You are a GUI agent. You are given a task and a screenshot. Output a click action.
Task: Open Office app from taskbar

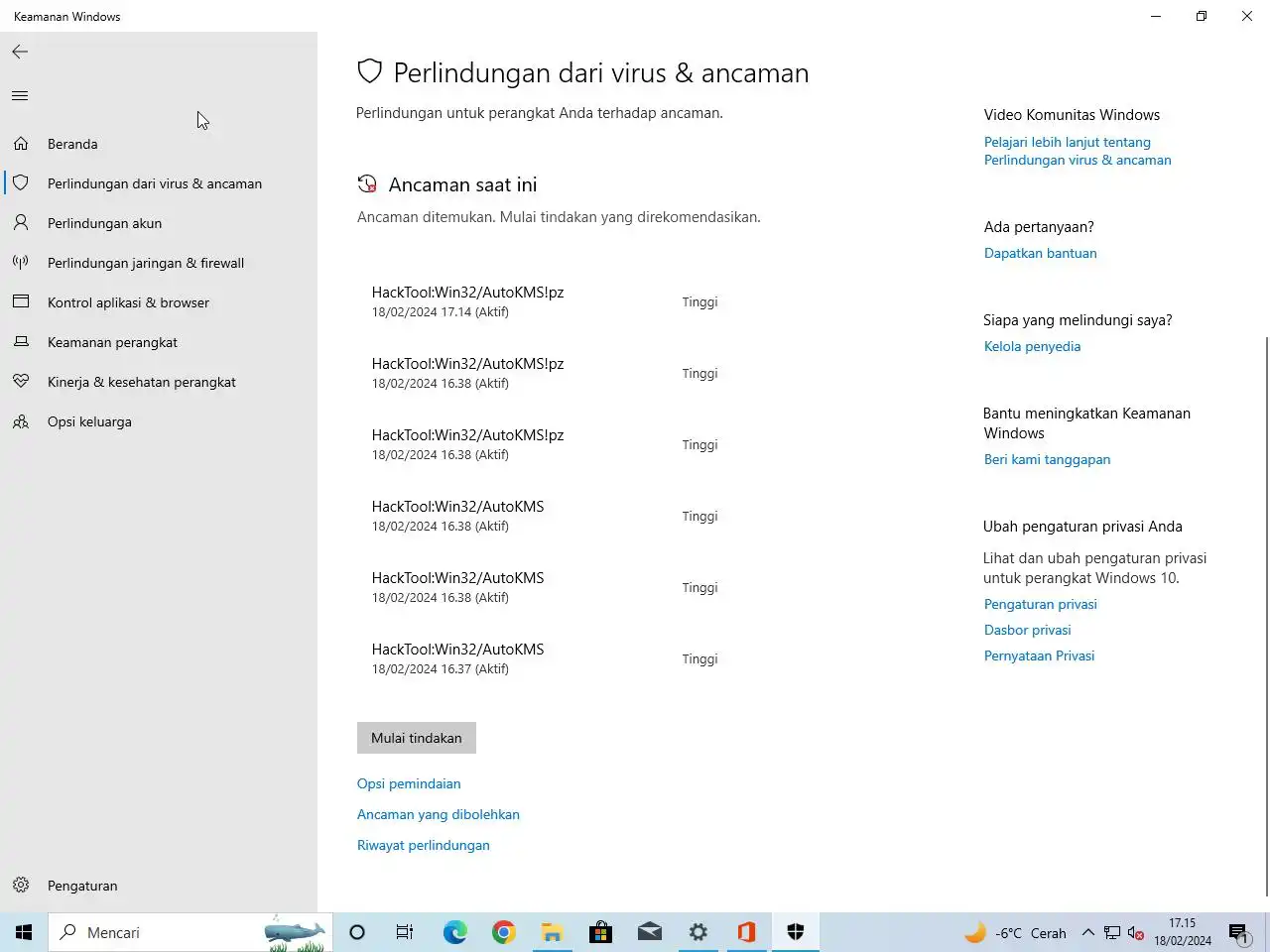(747, 932)
